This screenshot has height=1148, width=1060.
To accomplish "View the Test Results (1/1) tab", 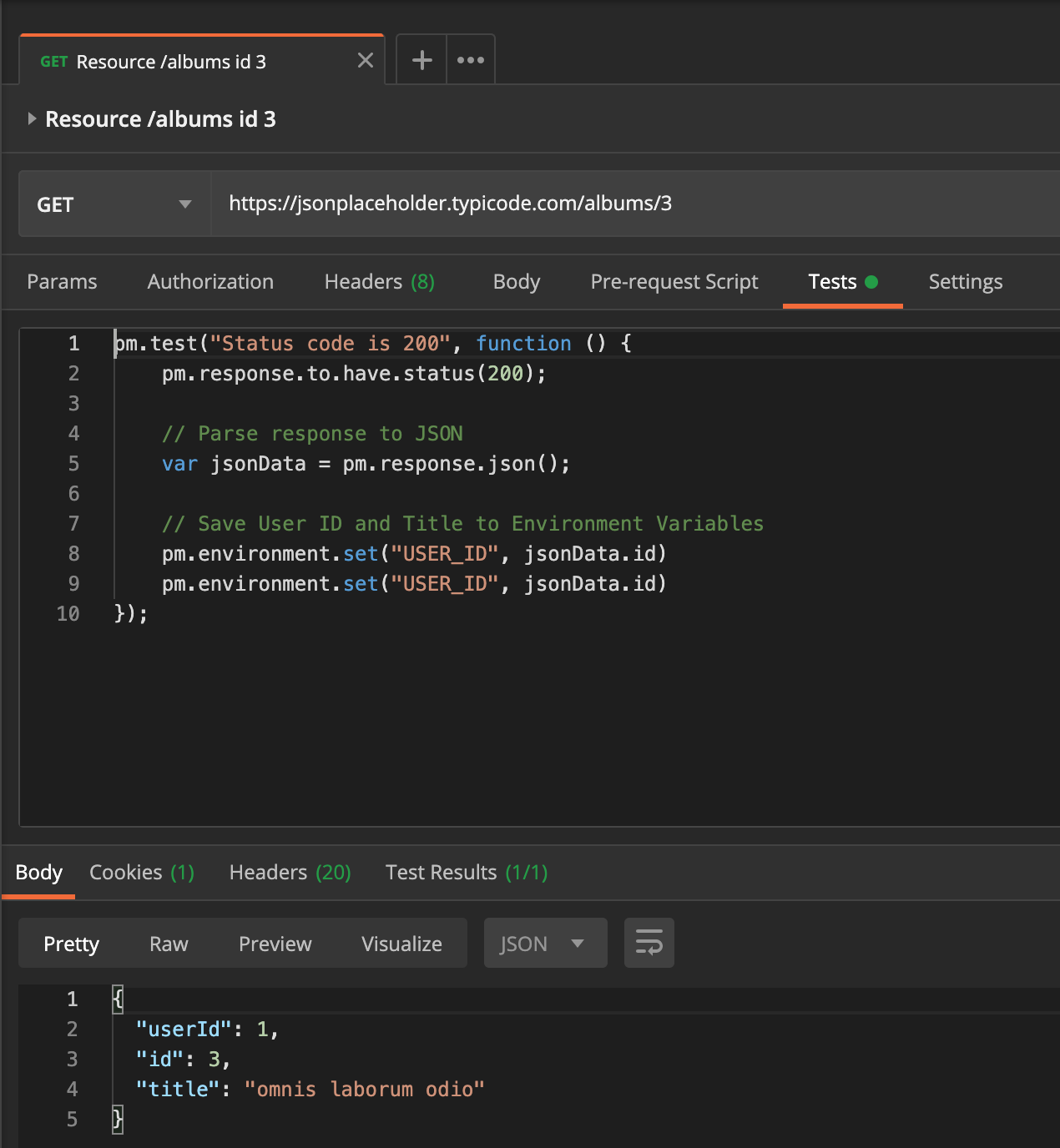I will tap(466, 872).
